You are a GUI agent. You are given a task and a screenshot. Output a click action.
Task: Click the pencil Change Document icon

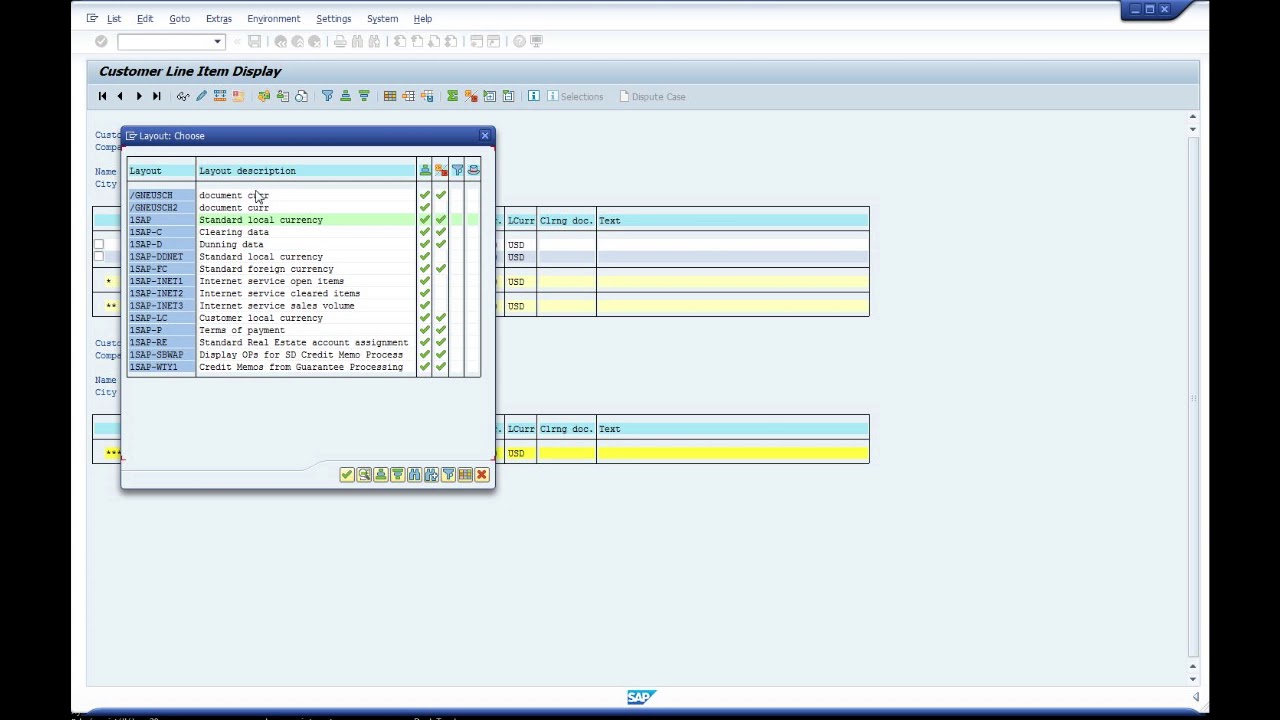(201, 96)
